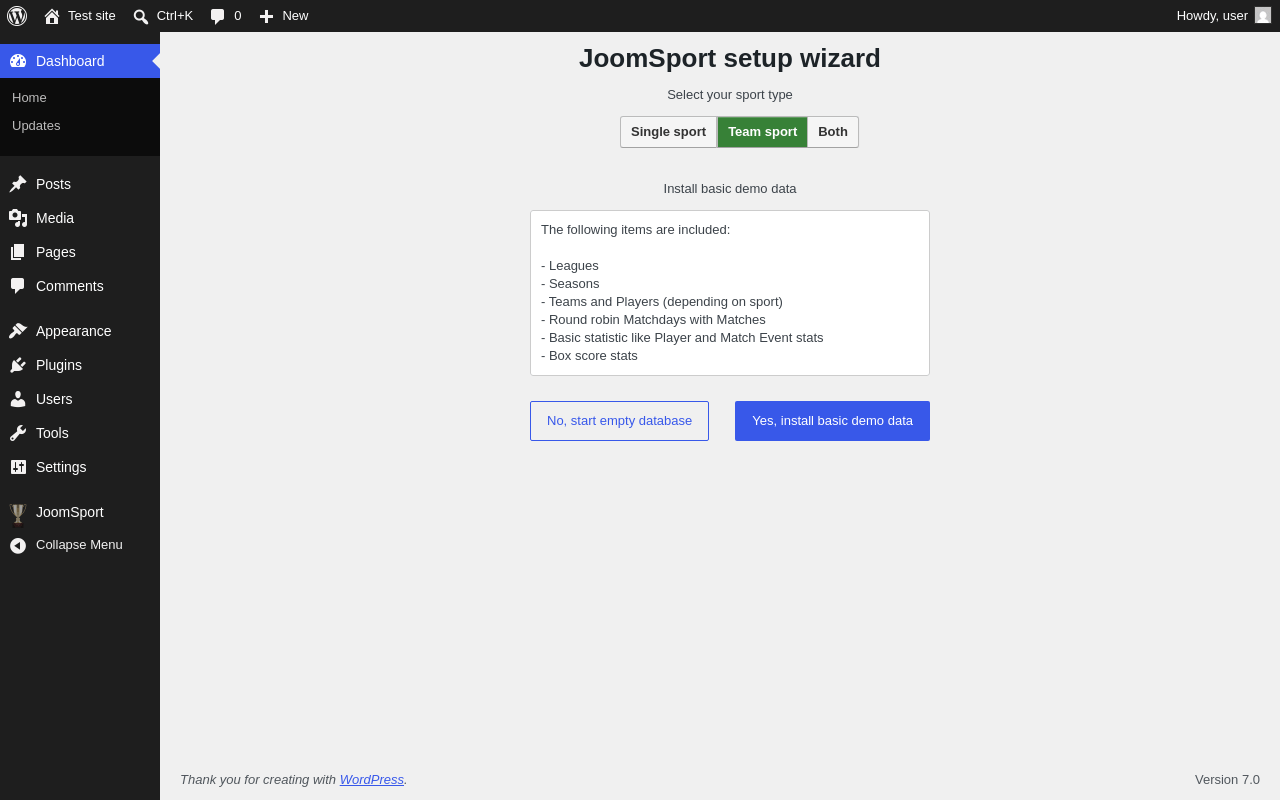Viewport: 1280px width, 800px height.
Task: Click the comments bubble icon in admin bar
Action: point(218,16)
